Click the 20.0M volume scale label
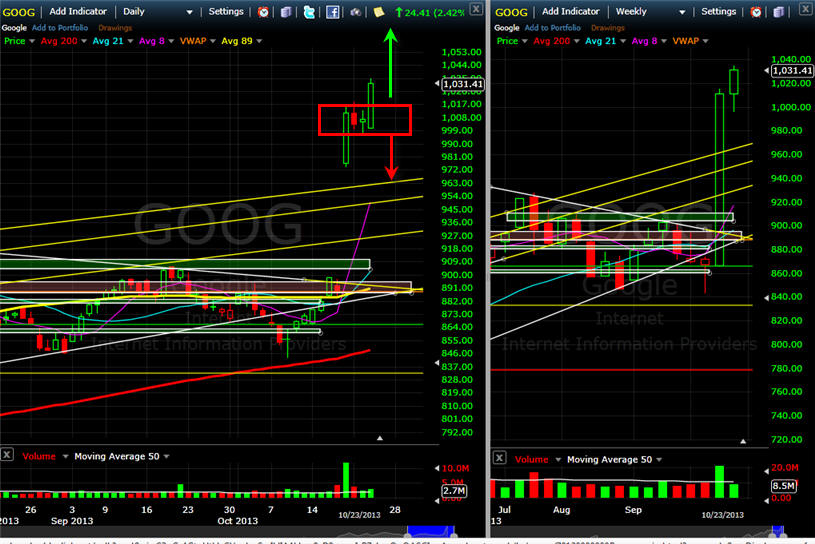This screenshot has height=544, width=815. (x=785, y=467)
